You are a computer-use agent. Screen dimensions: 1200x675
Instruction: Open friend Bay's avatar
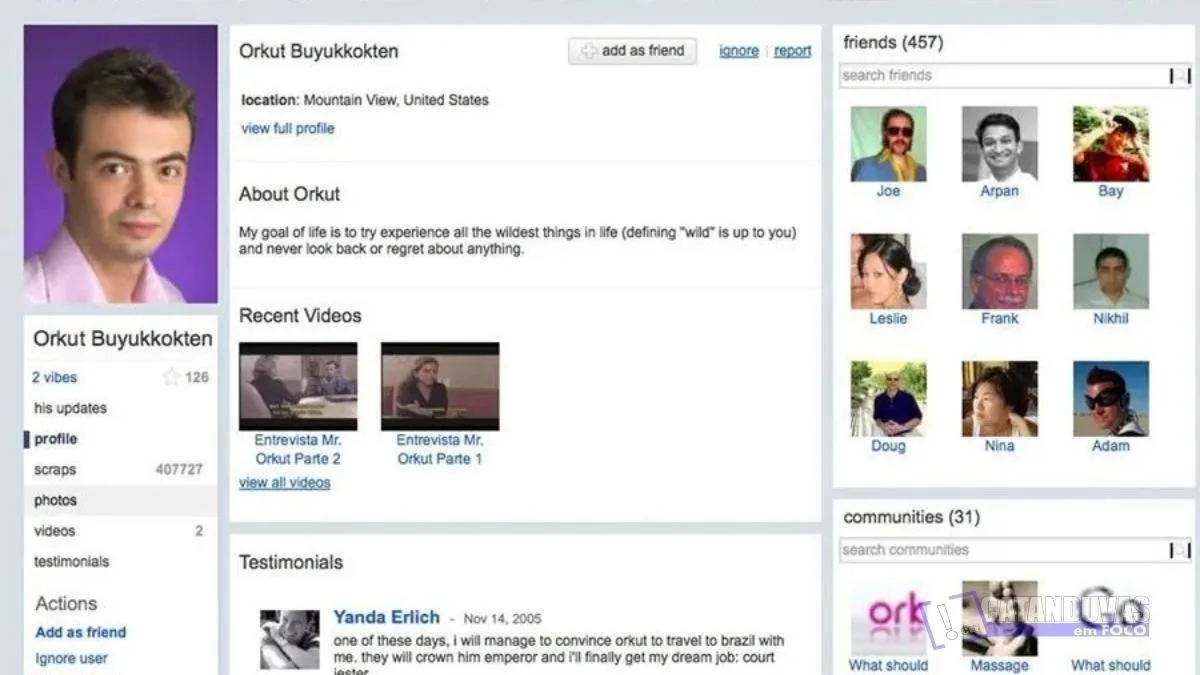1111,144
